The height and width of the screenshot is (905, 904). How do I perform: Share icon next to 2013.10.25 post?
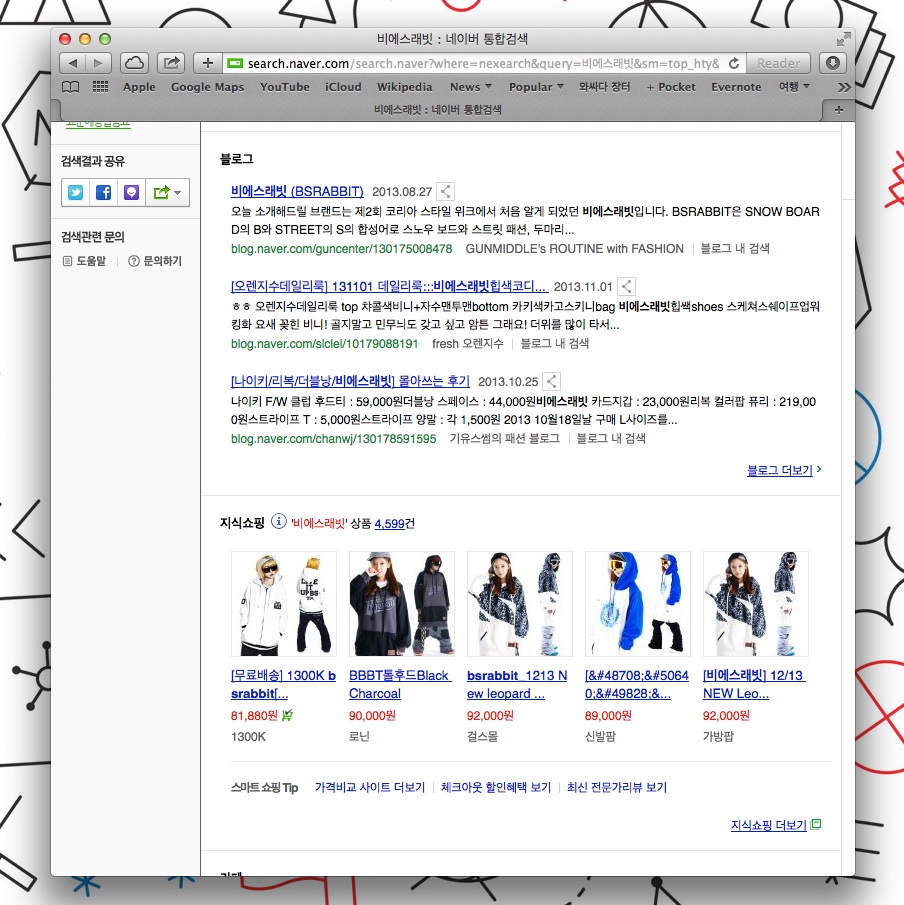[x=551, y=381]
